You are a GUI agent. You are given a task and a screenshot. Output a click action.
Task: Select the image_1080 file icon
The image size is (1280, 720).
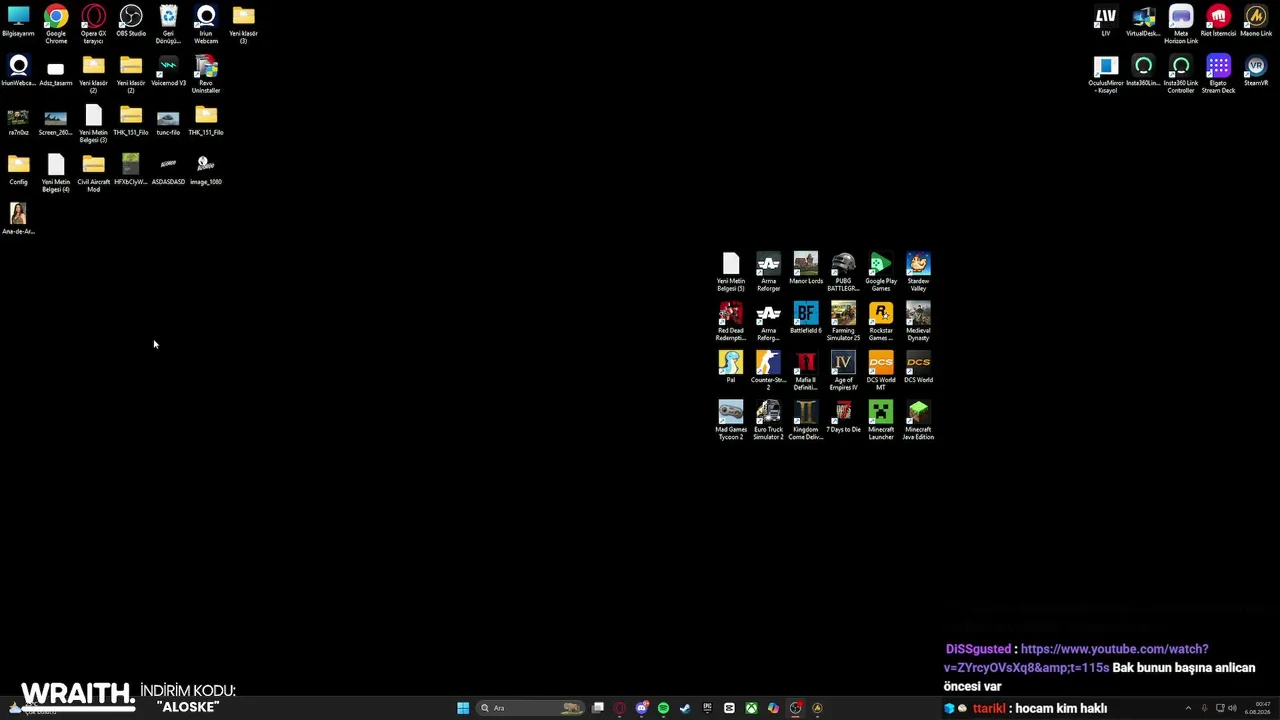tap(206, 170)
